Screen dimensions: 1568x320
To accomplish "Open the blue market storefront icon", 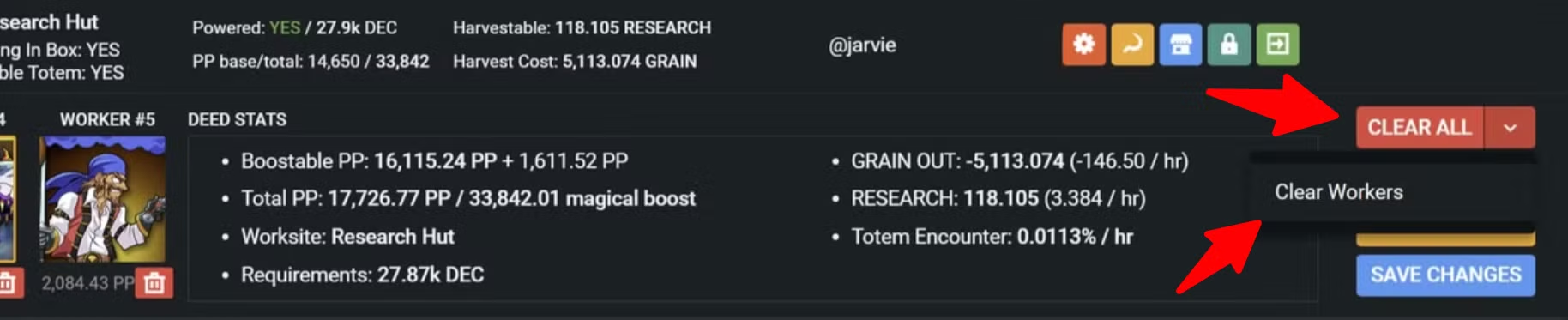I will coord(1180,45).
